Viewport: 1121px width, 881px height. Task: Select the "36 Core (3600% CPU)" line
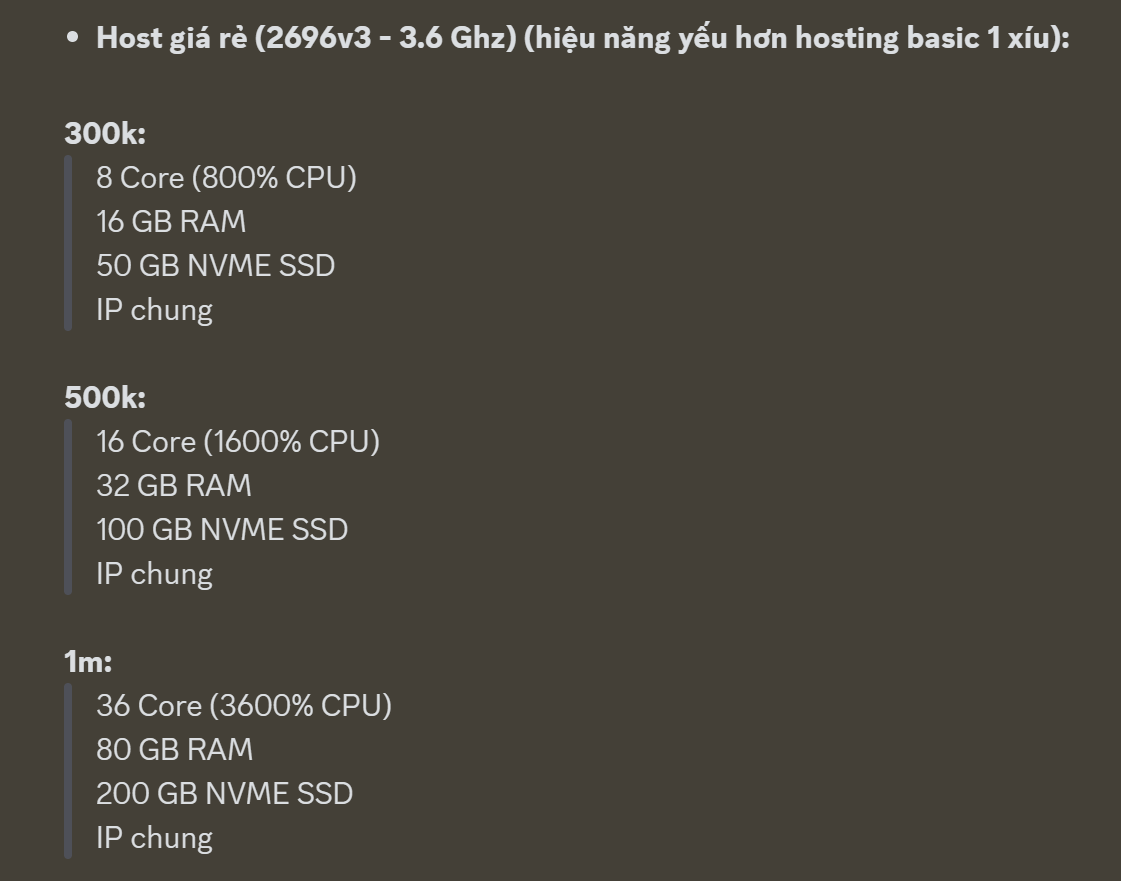point(244,706)
